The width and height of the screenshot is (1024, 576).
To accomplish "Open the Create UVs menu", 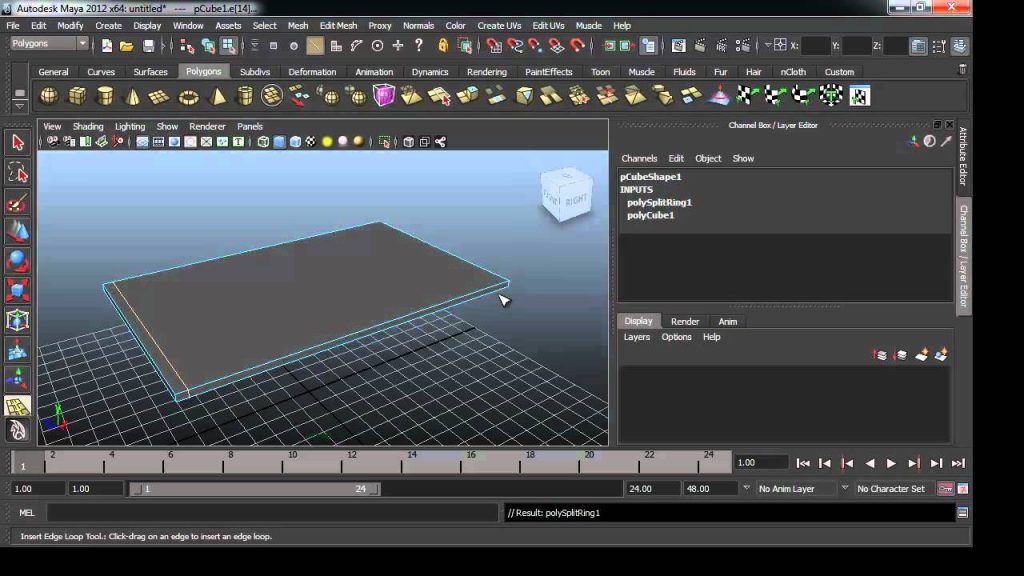I will click(499, 25).
